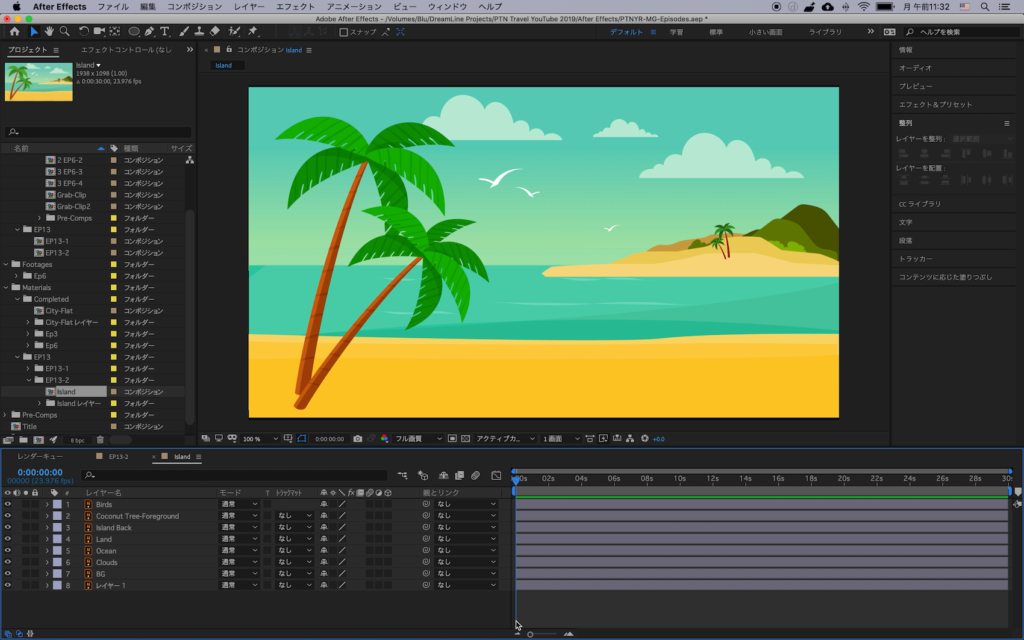
Task: Toggle visibility of the Ocean layer
Action: click(x=8, y=551)
